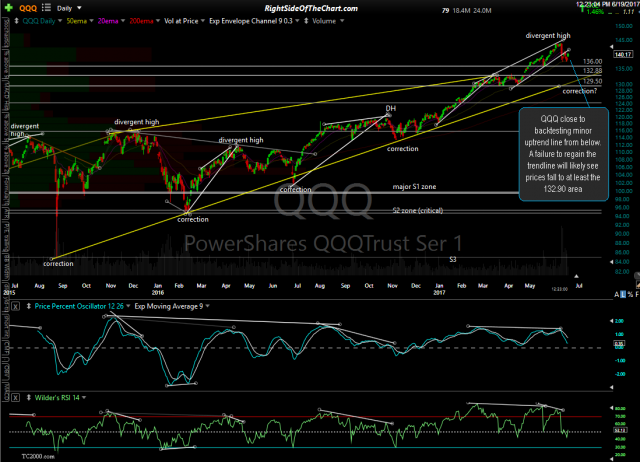Screen dimensions: 640x462
Task: Click the RSI current value label
Action: click(620, 430)
